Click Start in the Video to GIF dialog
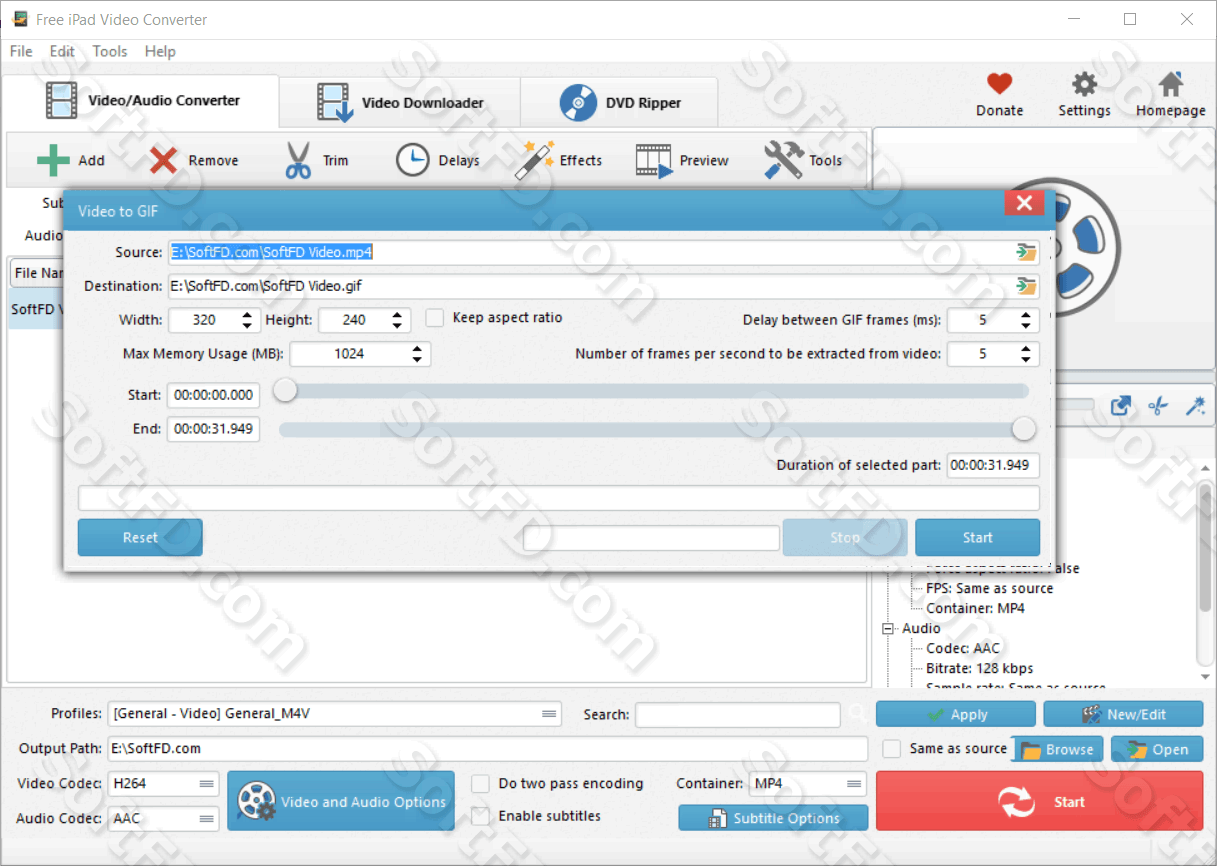The width and height of the screenshot is (1217, 866). click(977, 537)
